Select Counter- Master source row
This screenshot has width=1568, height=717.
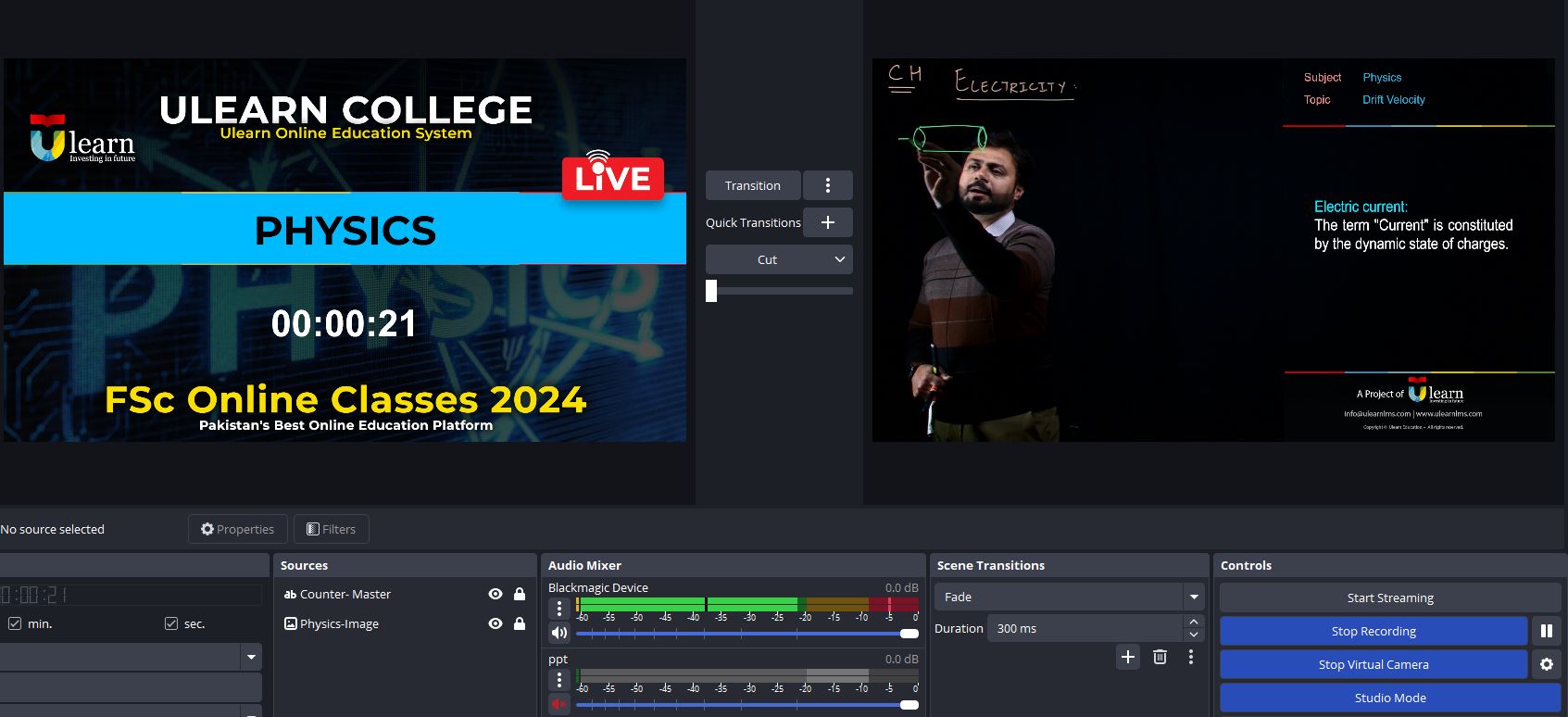(x=405, y=594)
